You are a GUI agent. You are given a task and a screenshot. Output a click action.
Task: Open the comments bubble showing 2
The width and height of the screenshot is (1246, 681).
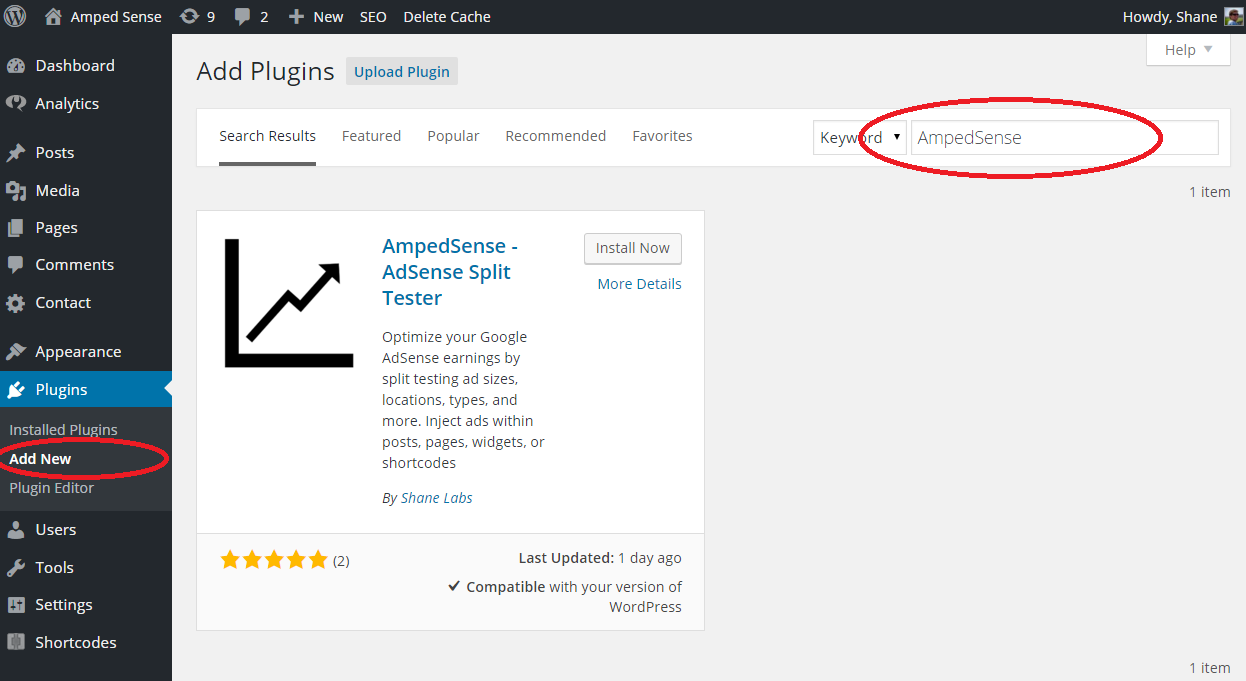(x=242, y=17)
